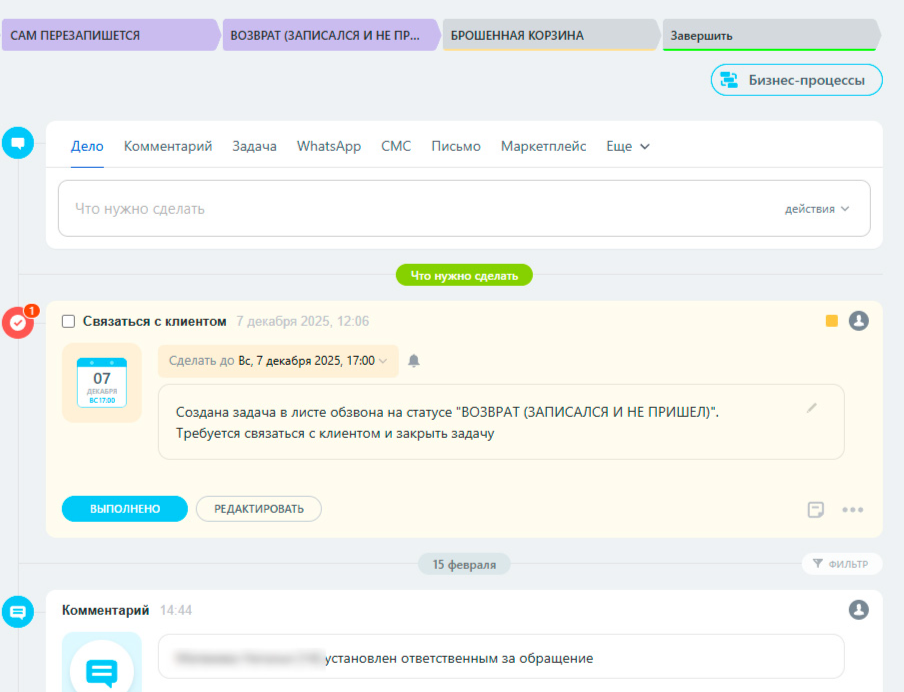Open user avatar on Комментарий entry
Image resolution: width=904 pixels, height=692 pixels.
click(x=858, y=610)
